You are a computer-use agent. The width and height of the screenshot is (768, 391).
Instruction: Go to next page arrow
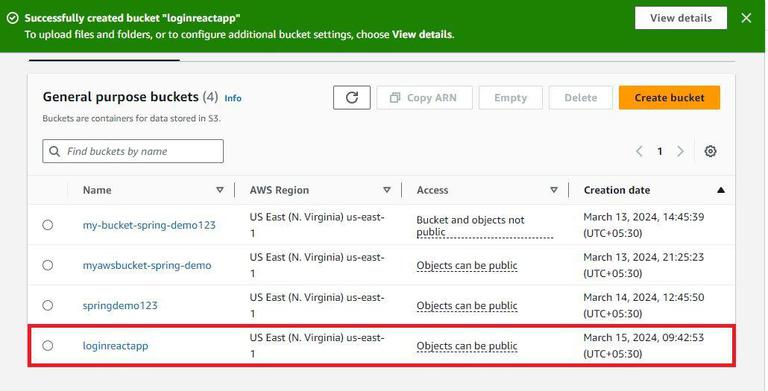tap(680, 151)
